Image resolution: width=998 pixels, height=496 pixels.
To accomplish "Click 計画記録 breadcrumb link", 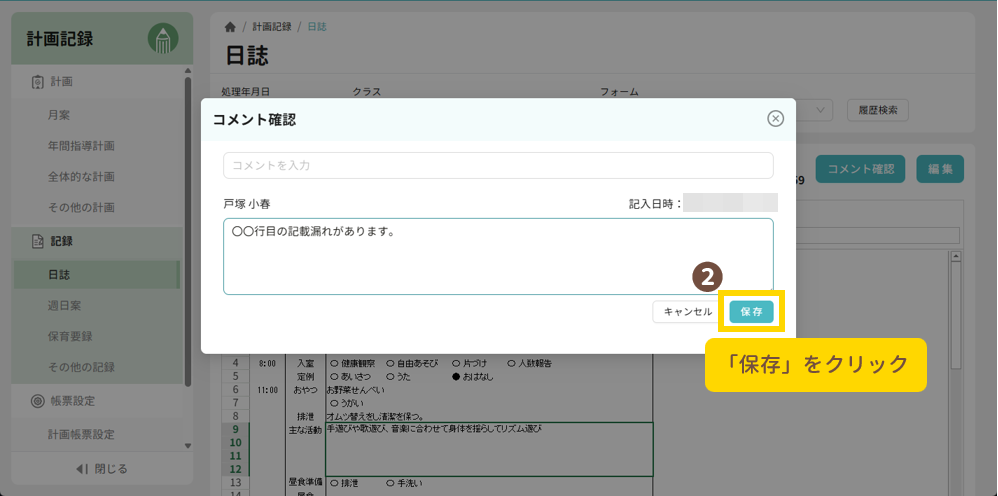I will pyautogui.click(x=271, y=27).
